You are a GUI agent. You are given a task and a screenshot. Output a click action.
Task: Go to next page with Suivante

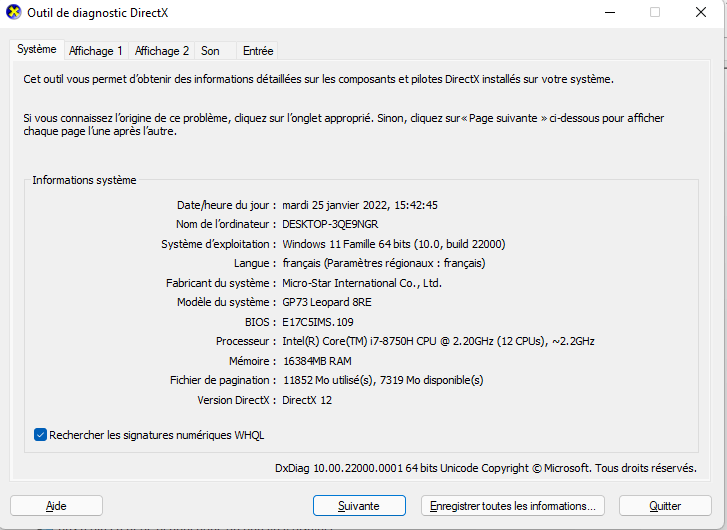[x=359, y=506]
